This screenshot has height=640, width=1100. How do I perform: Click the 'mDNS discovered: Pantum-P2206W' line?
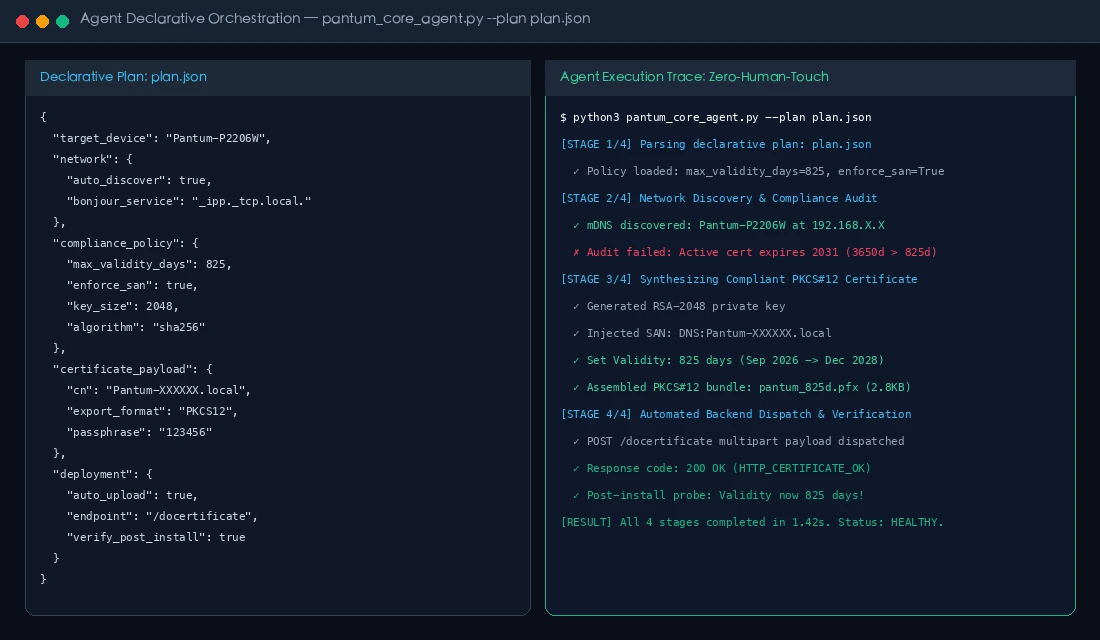pyautogui.click(x=728, y=225)
